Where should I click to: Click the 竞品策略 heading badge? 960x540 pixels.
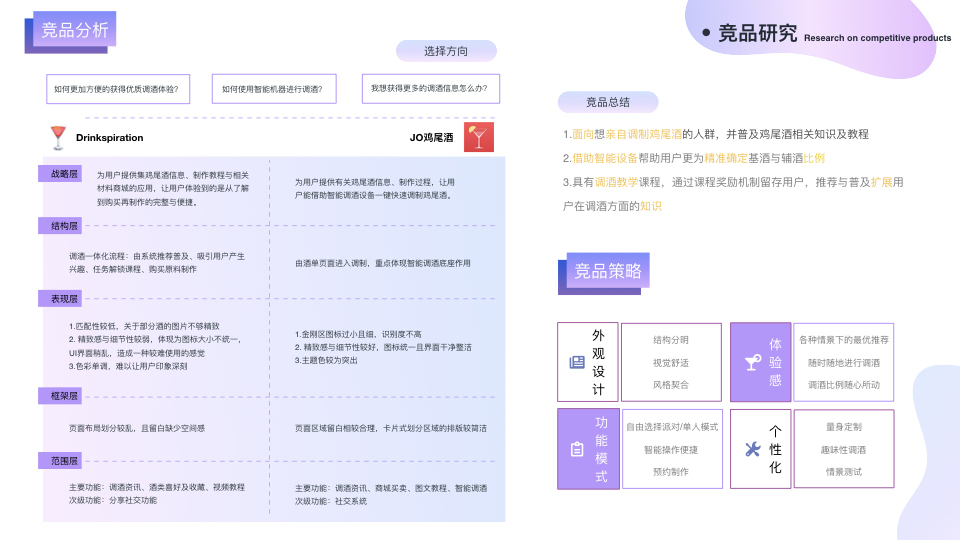coord(608,271)
